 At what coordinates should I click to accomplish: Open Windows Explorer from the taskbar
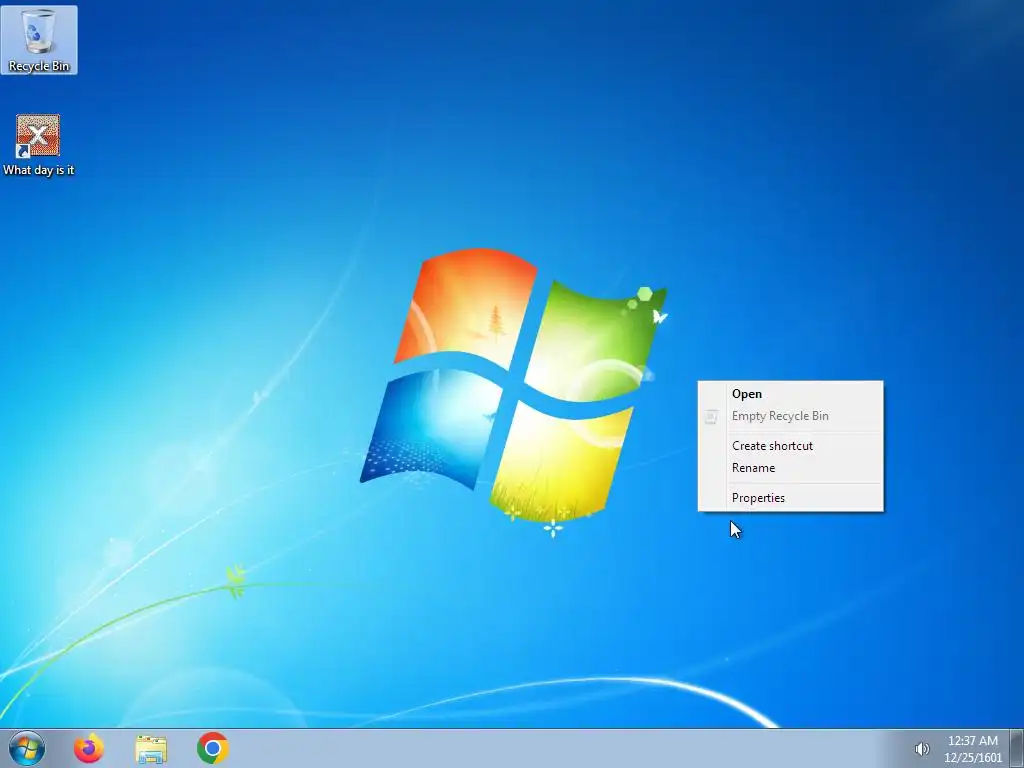(x=151, y=748)
